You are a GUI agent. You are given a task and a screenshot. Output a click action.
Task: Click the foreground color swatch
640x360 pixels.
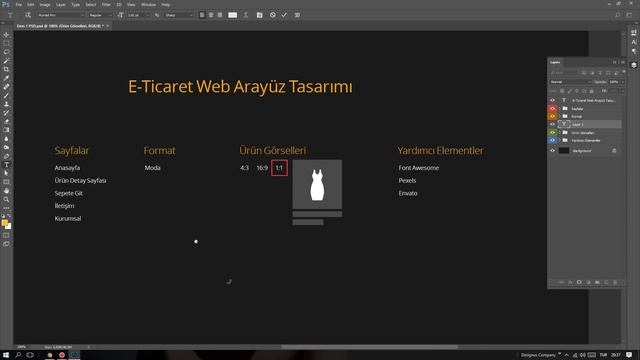point(4,223)
